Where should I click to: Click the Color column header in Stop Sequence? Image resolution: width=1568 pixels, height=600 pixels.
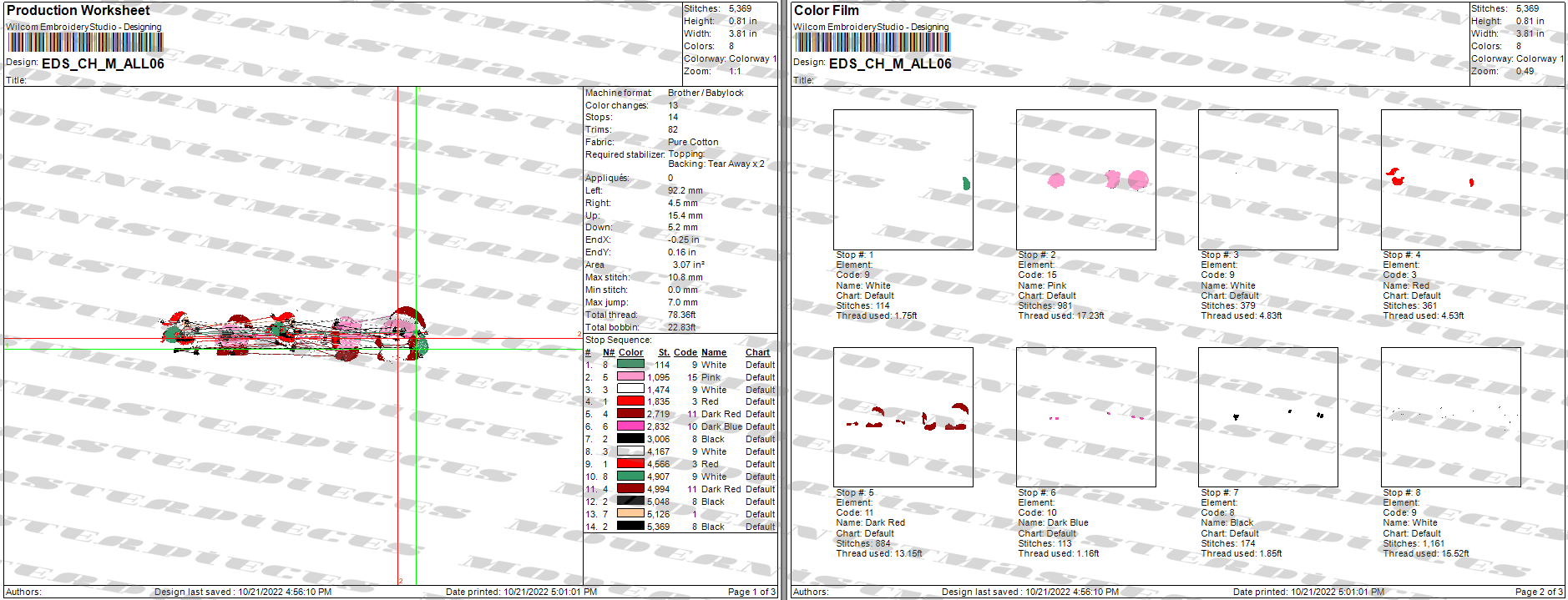coord(630,353)
